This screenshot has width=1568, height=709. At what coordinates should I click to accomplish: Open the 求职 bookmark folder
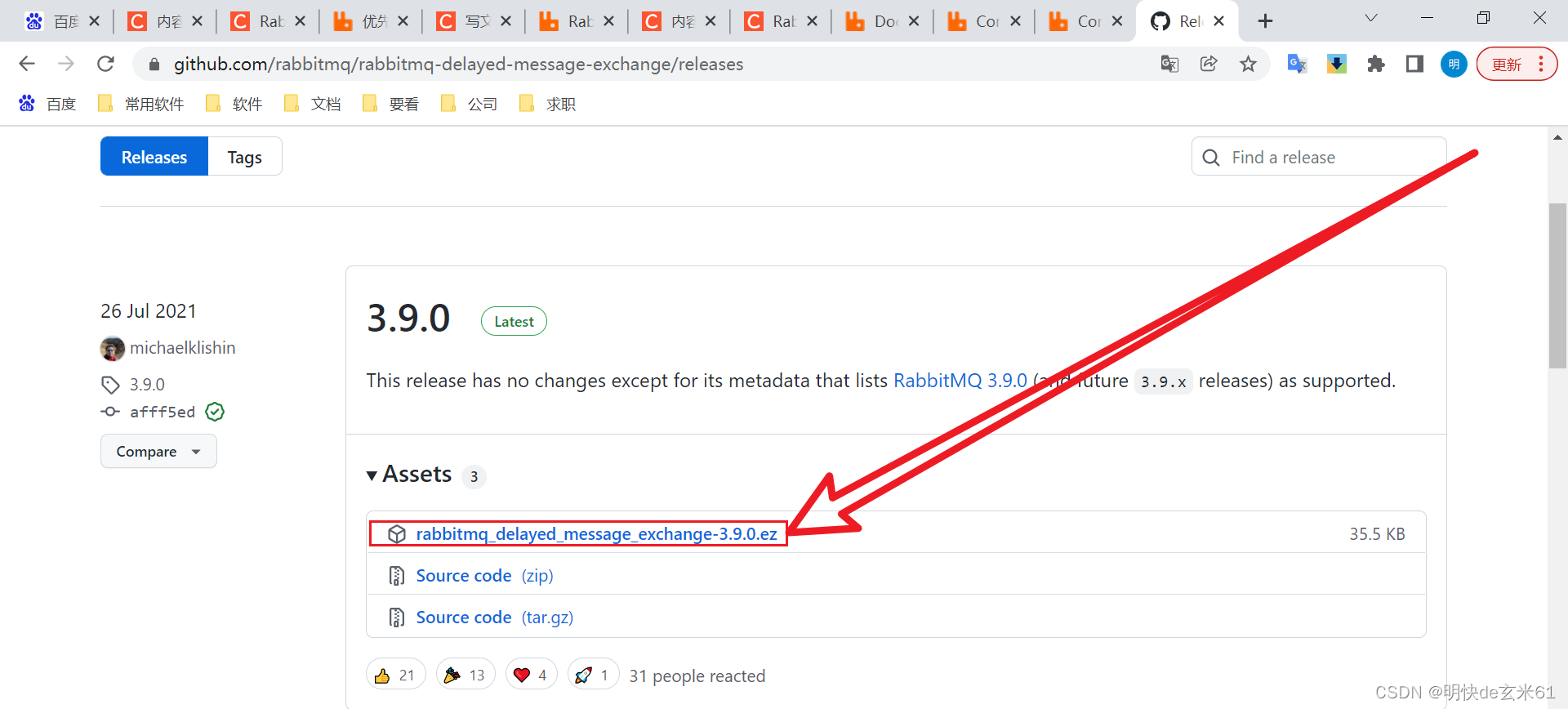click(x=548, y=104)
